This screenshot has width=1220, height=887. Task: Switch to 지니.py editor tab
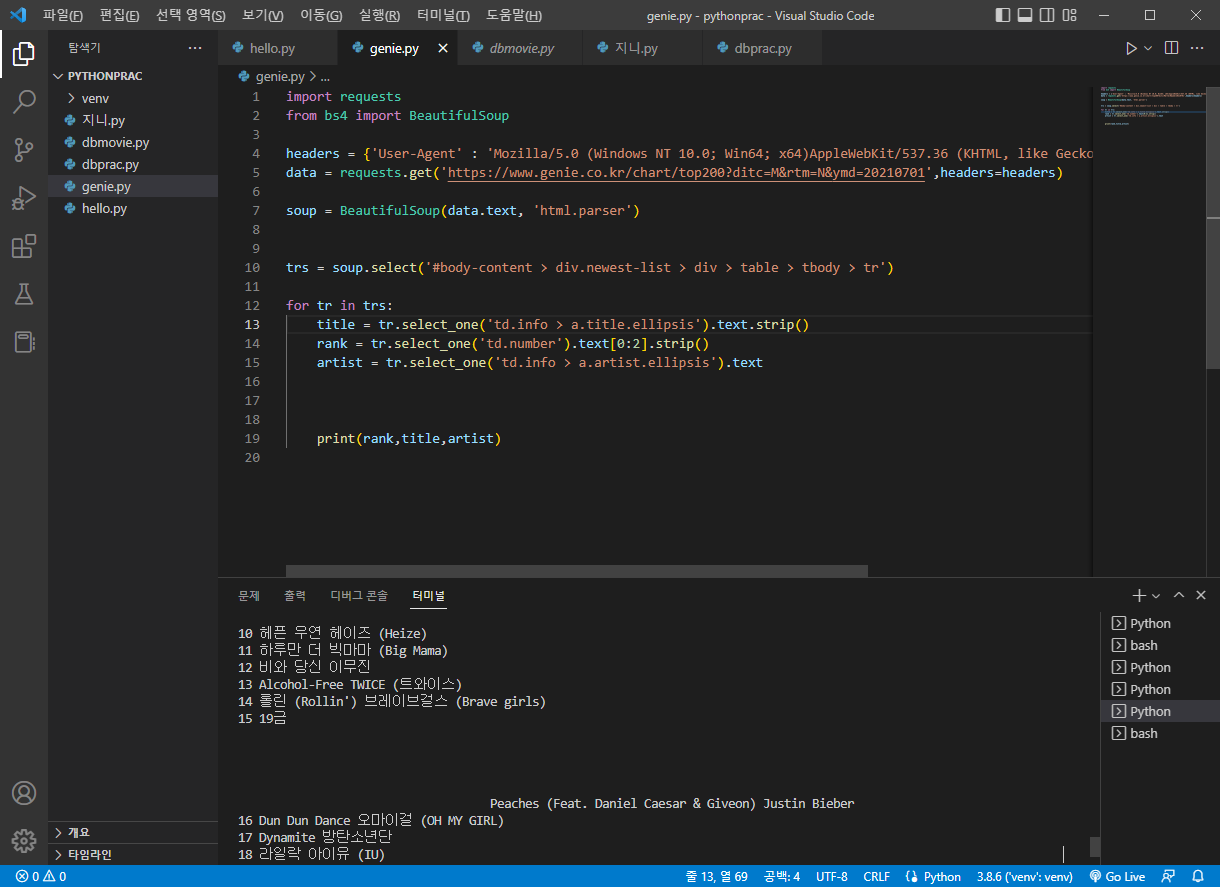click(643, 48)
